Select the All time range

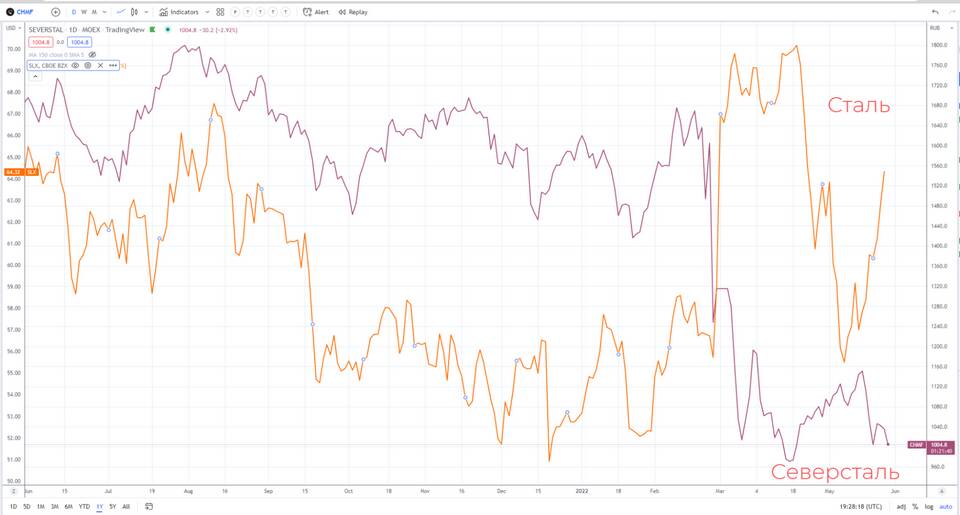point(126,506)
